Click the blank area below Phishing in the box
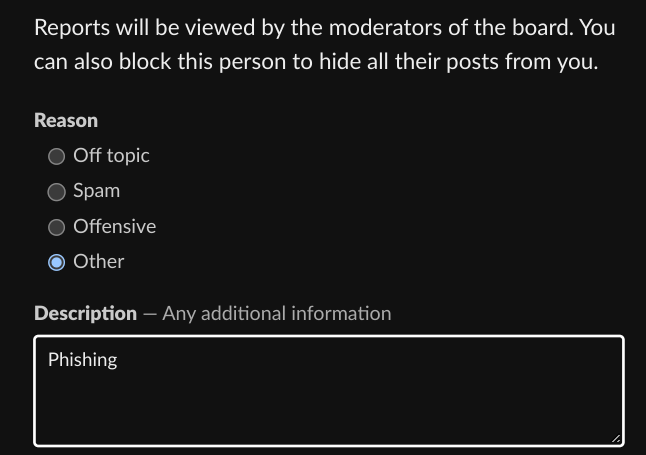The image size is (646, 455). click(328, 410)
